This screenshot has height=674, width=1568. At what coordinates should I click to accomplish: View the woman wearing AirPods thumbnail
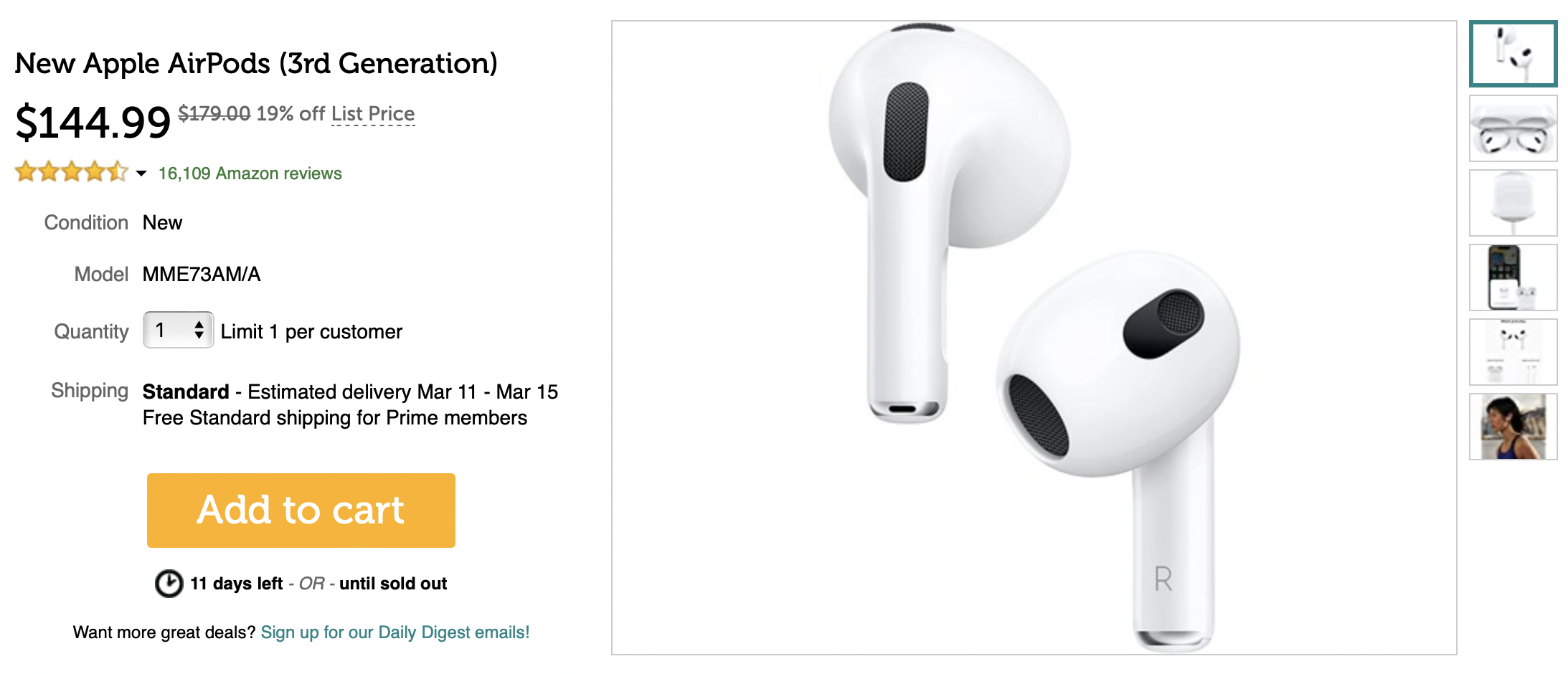(x=1513, y=427)
